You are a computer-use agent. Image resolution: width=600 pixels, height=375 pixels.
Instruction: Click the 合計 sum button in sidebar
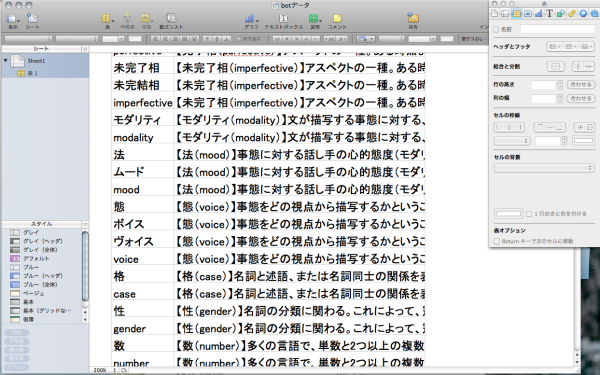pyautogui.click(x=16, y=332)
